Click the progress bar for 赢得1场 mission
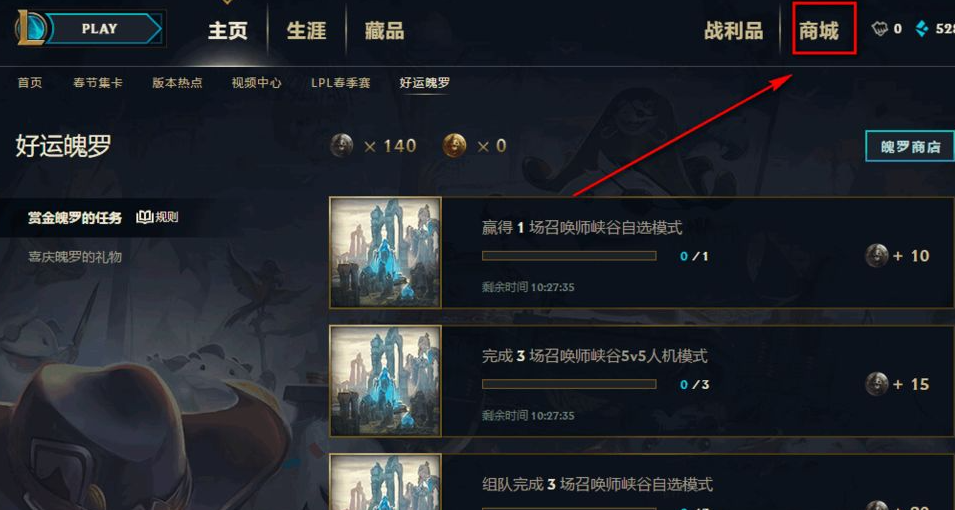Viewport: 955px width, 510px height. [569, 256]
